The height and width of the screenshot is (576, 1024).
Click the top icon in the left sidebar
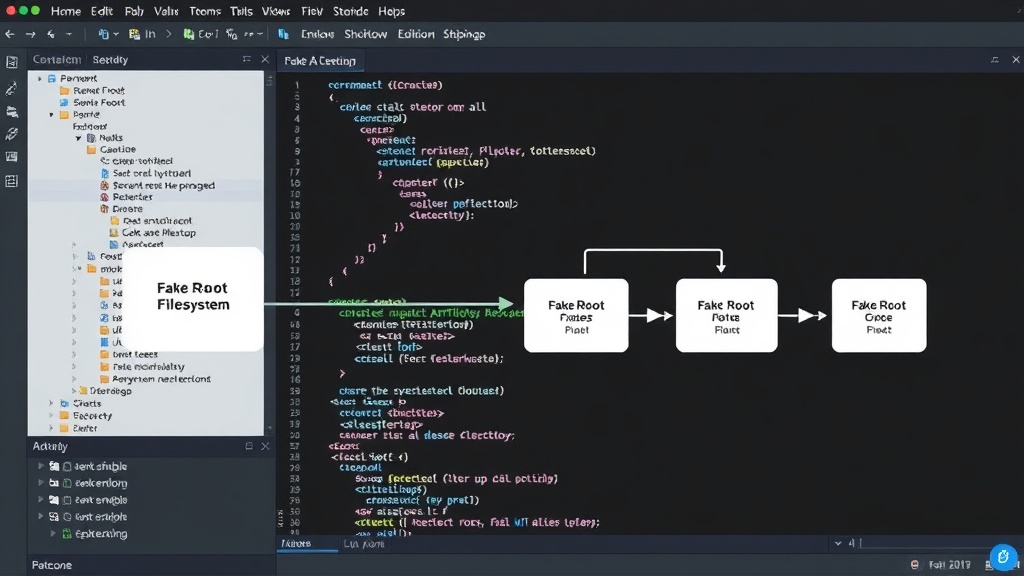(12, 62)
